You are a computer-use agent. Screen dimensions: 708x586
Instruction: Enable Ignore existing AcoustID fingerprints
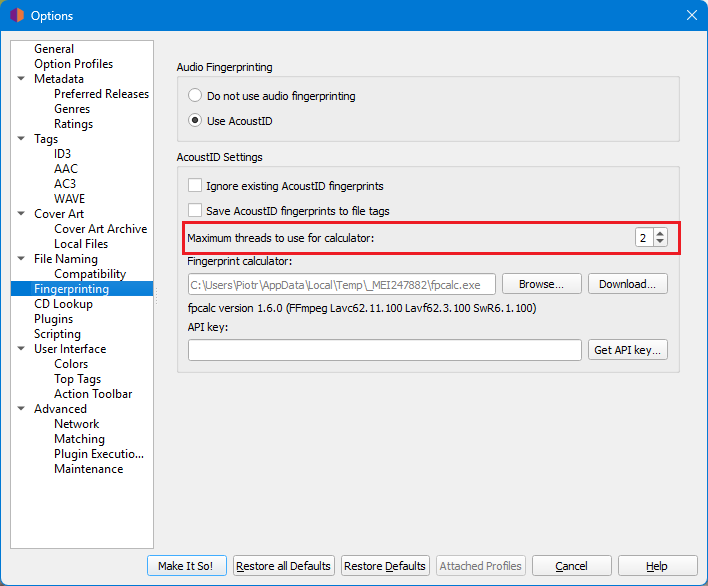point(195,186)
